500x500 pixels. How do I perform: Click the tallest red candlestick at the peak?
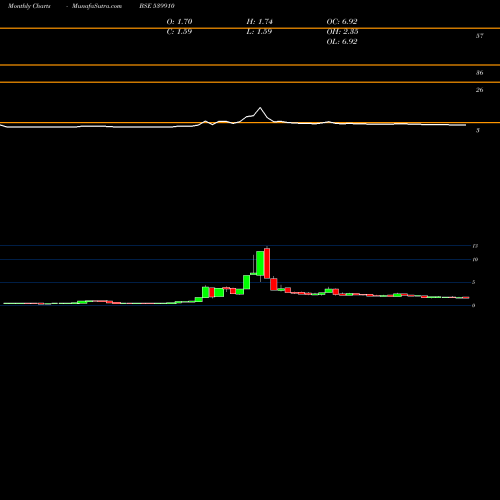(x=267, y=263)
